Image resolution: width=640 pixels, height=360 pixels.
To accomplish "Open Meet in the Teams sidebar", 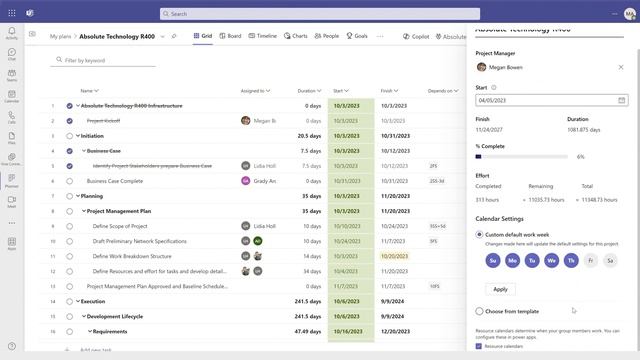I will (12, 202).
